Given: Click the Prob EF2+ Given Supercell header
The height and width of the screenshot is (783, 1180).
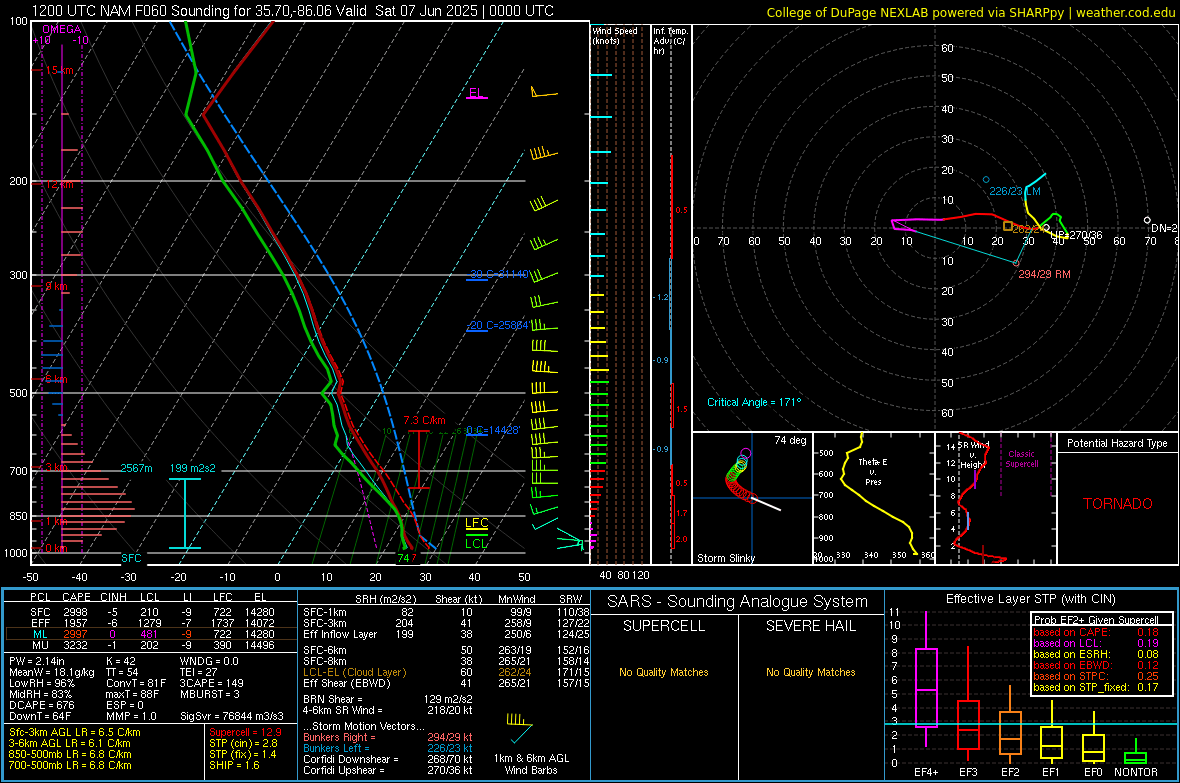Looking at the screenshot, I should (1096, 620).
